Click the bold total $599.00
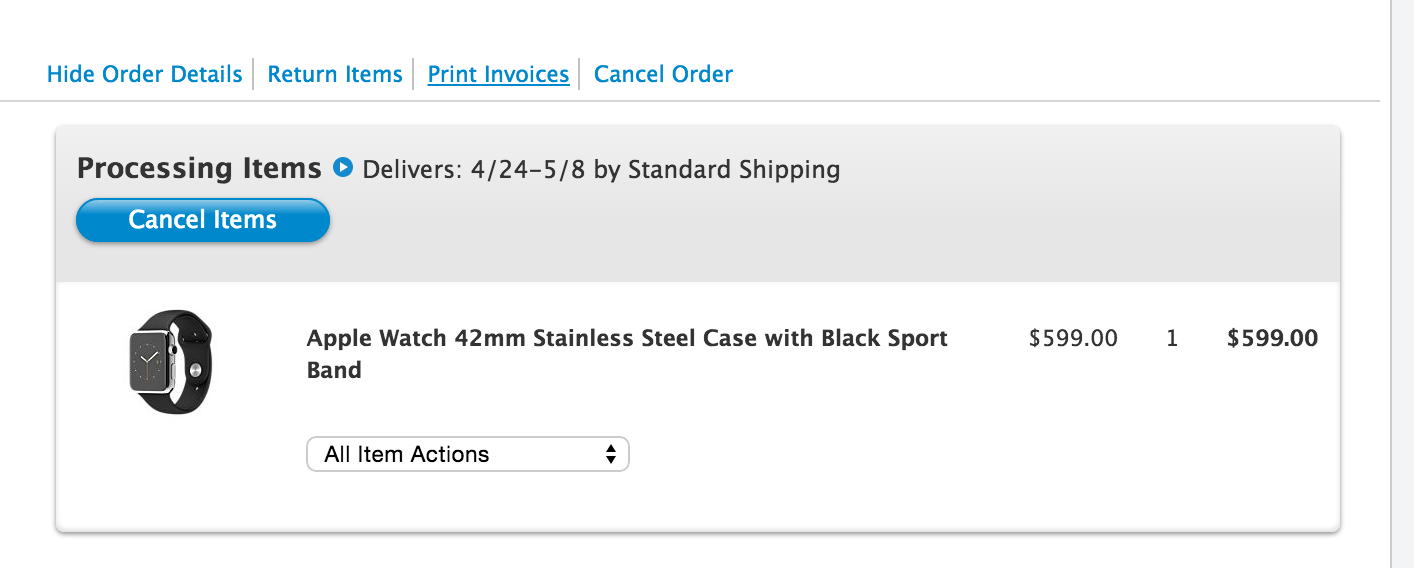 1272,339
